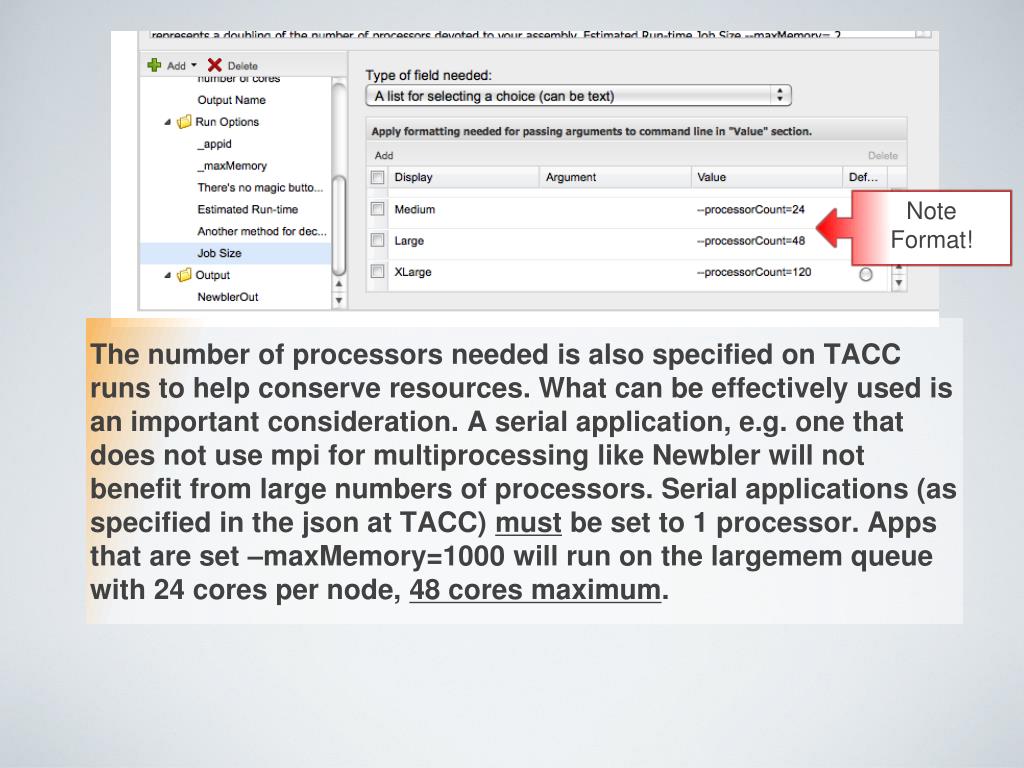
Task: Click the Value column header
Action: pos(767,177)
